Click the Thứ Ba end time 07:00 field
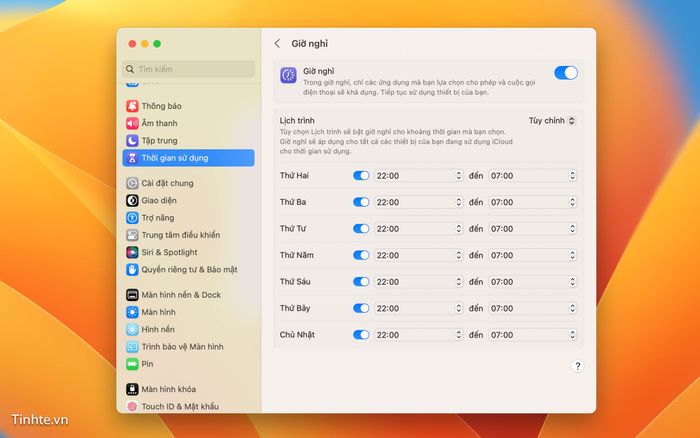 click(x=533, y=202)
